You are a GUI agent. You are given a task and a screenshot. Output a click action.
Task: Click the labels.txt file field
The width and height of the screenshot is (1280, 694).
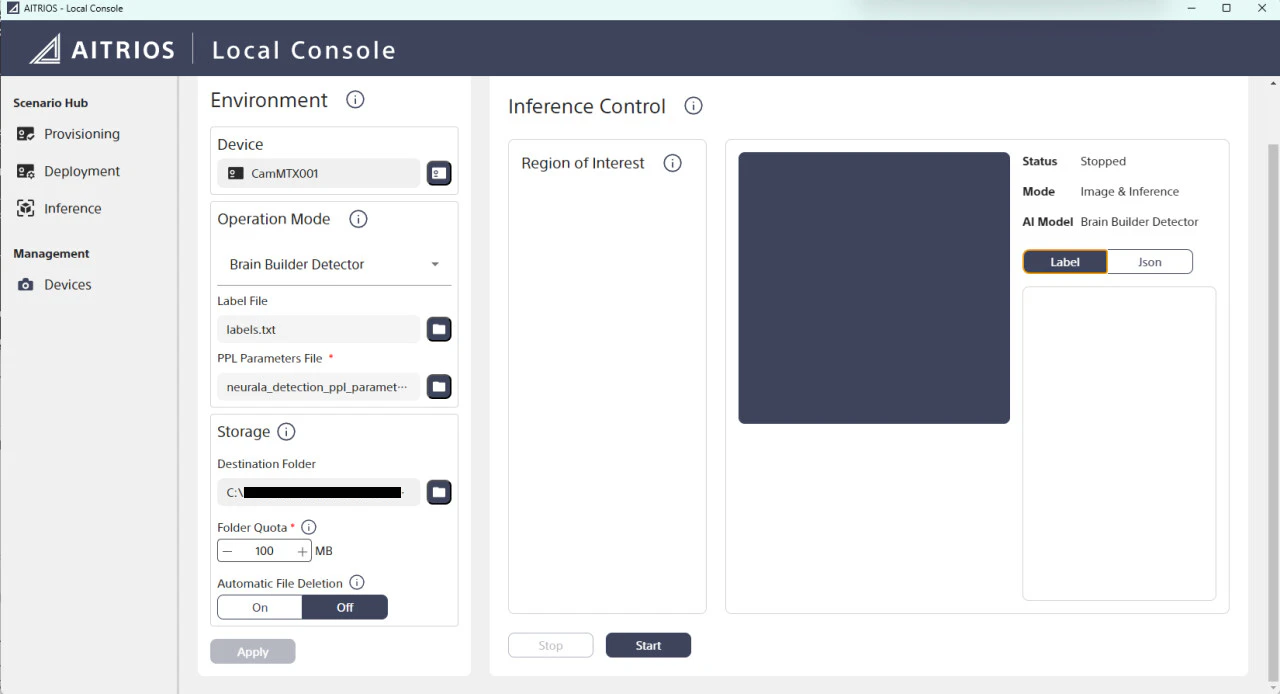pos(319,329)
